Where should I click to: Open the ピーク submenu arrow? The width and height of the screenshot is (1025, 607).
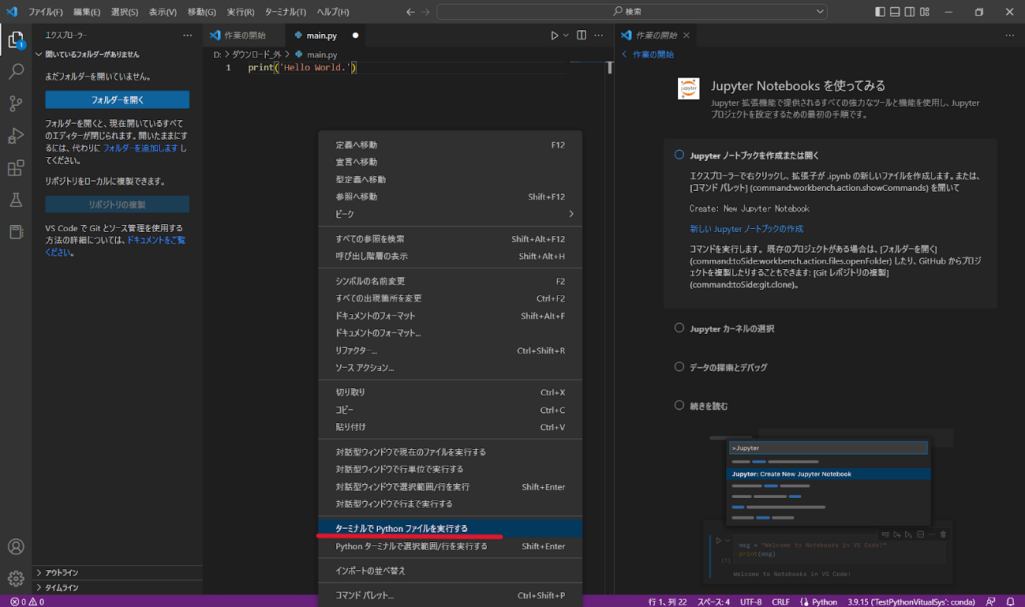(x=571, y=214)
